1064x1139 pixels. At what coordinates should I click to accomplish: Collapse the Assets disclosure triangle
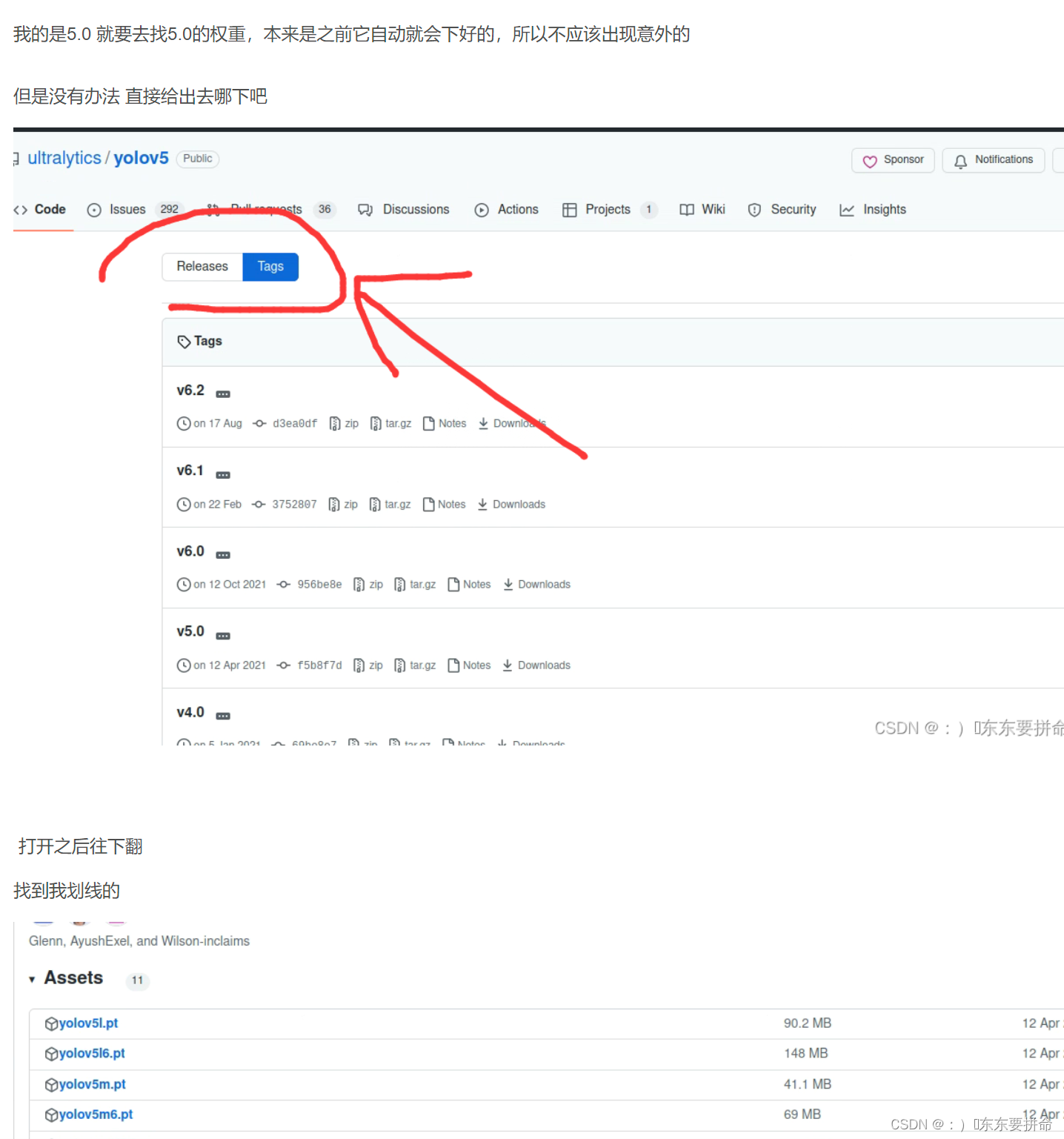32,980
